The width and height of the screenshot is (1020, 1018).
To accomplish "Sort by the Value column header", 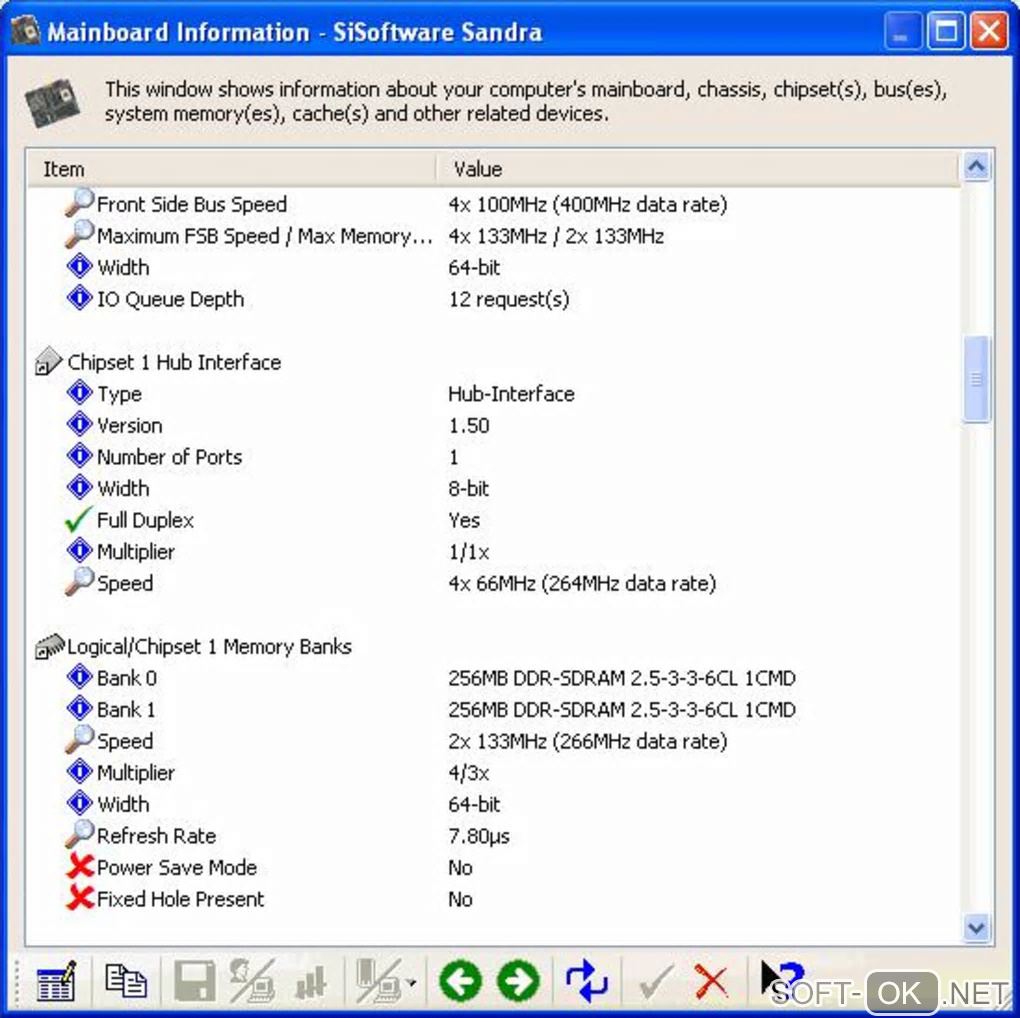I will (x=697, y=169).
